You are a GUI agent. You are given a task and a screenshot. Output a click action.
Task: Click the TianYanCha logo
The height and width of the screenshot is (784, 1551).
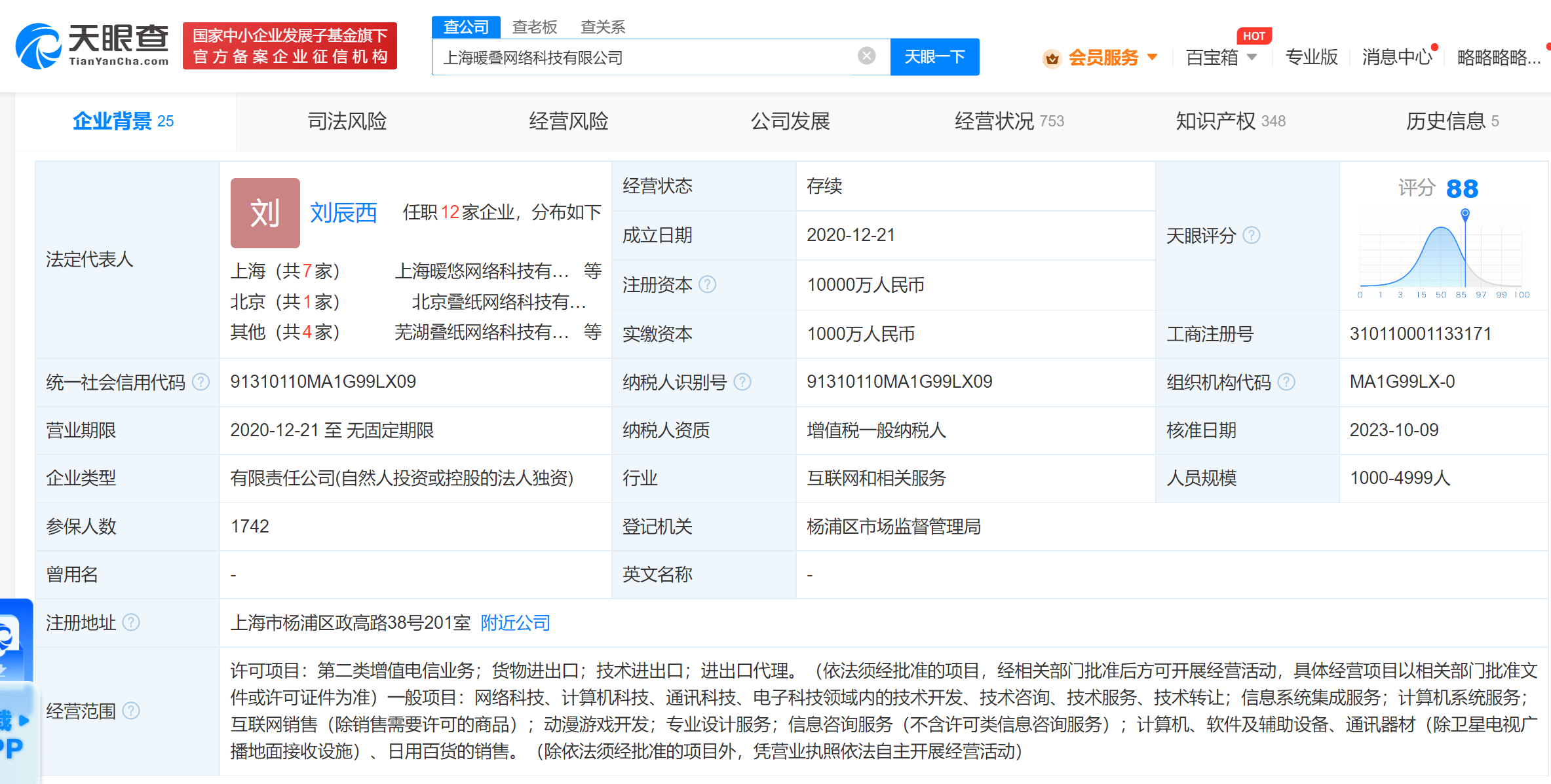[92, 46]
